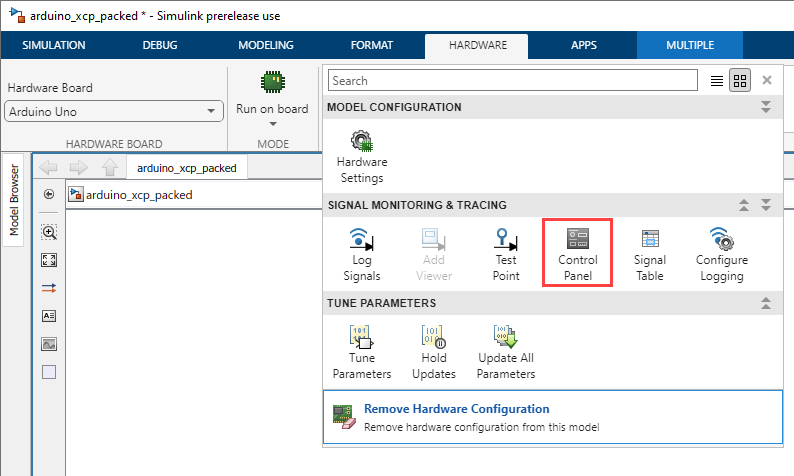Toggle Hold Updates
This screenshot has width=794, height=476.
point(434,352)
